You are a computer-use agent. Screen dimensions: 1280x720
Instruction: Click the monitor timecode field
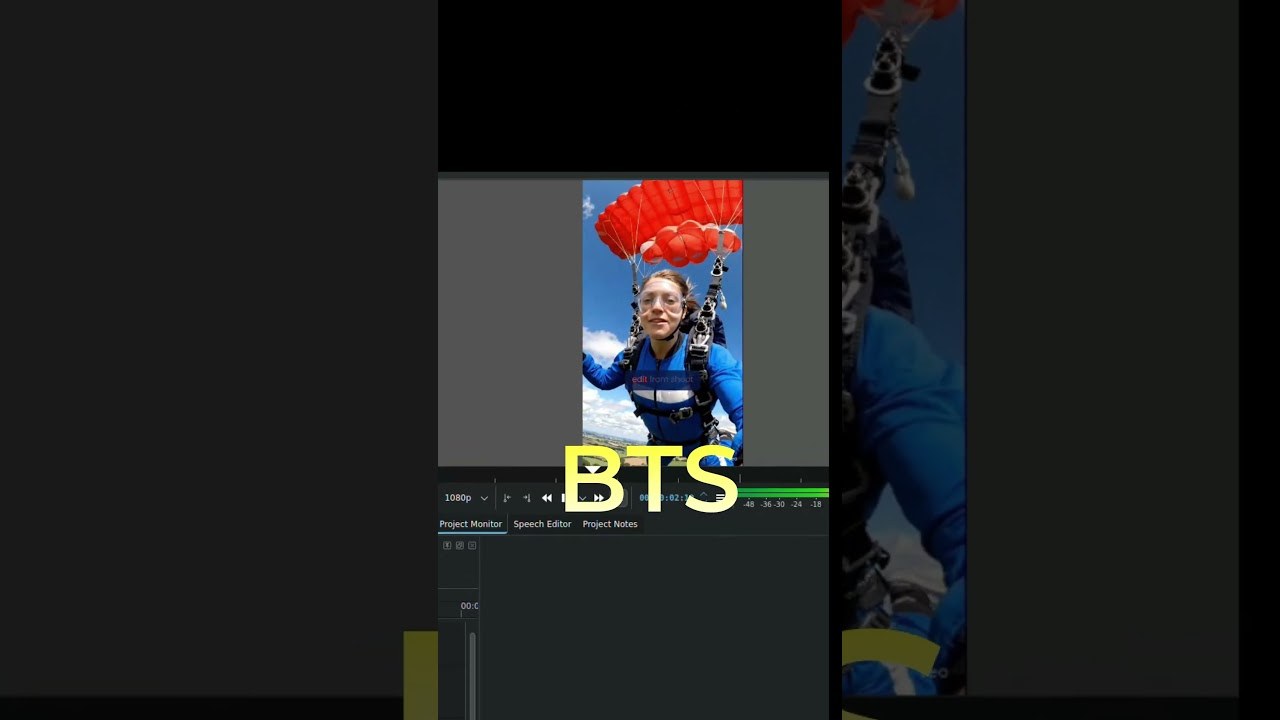pyautogui.click(x=667, y=498)
